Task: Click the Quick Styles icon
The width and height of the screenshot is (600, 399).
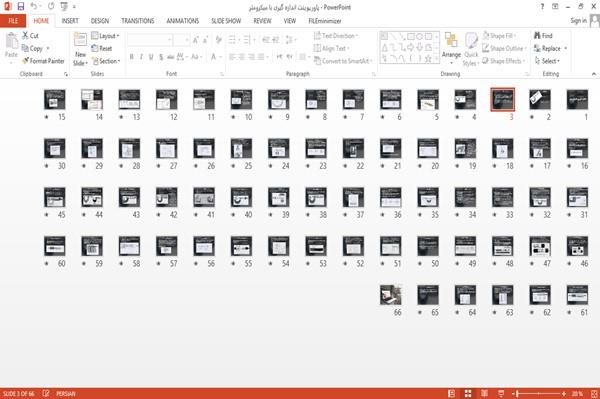Action: 471,41
